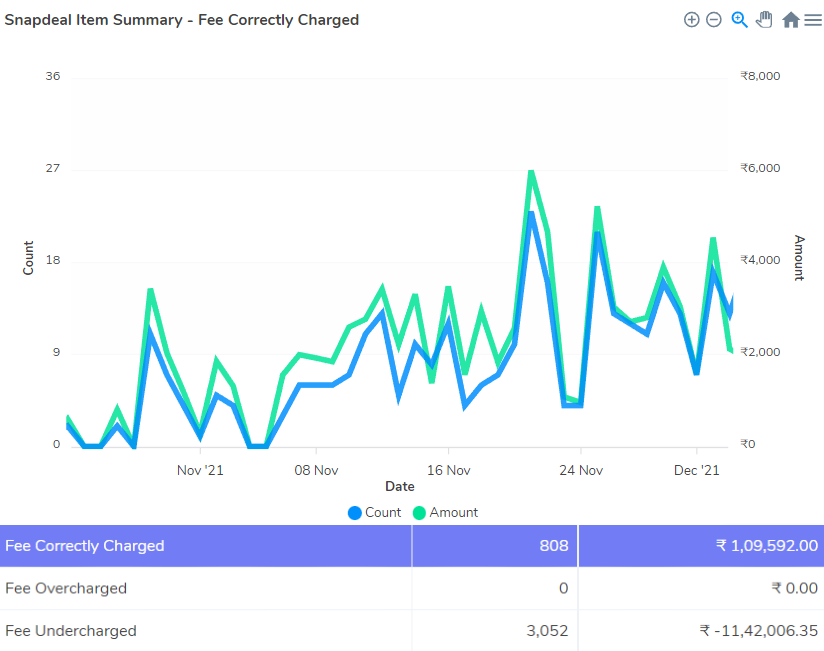Click the blue Count legend marker
The height and width of the screenshot is (651, 824).
pyautogui.click(x=355, y=513)
